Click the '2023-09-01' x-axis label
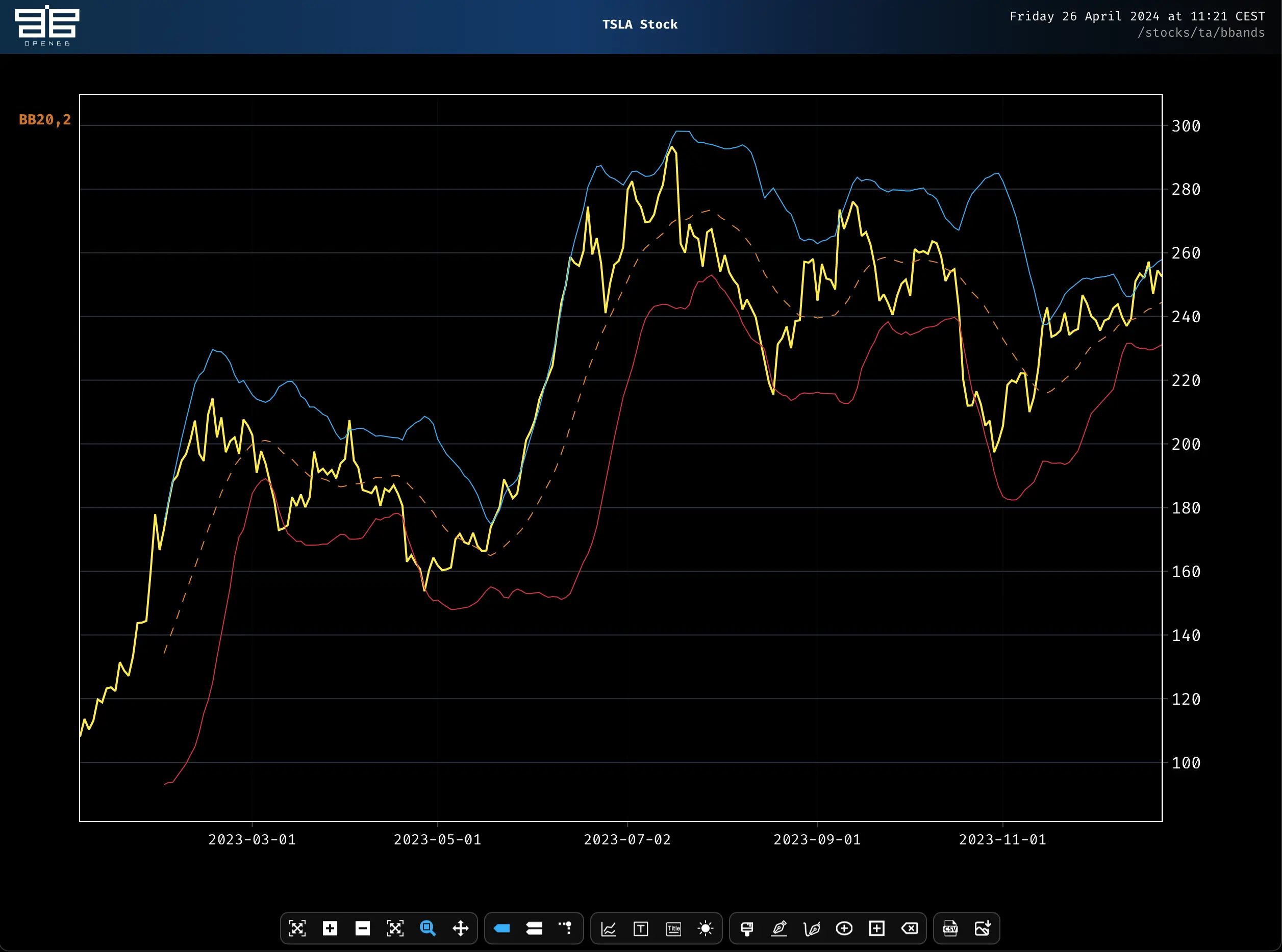The width and height of the screenshot is (1282, 952). point(817,840)
